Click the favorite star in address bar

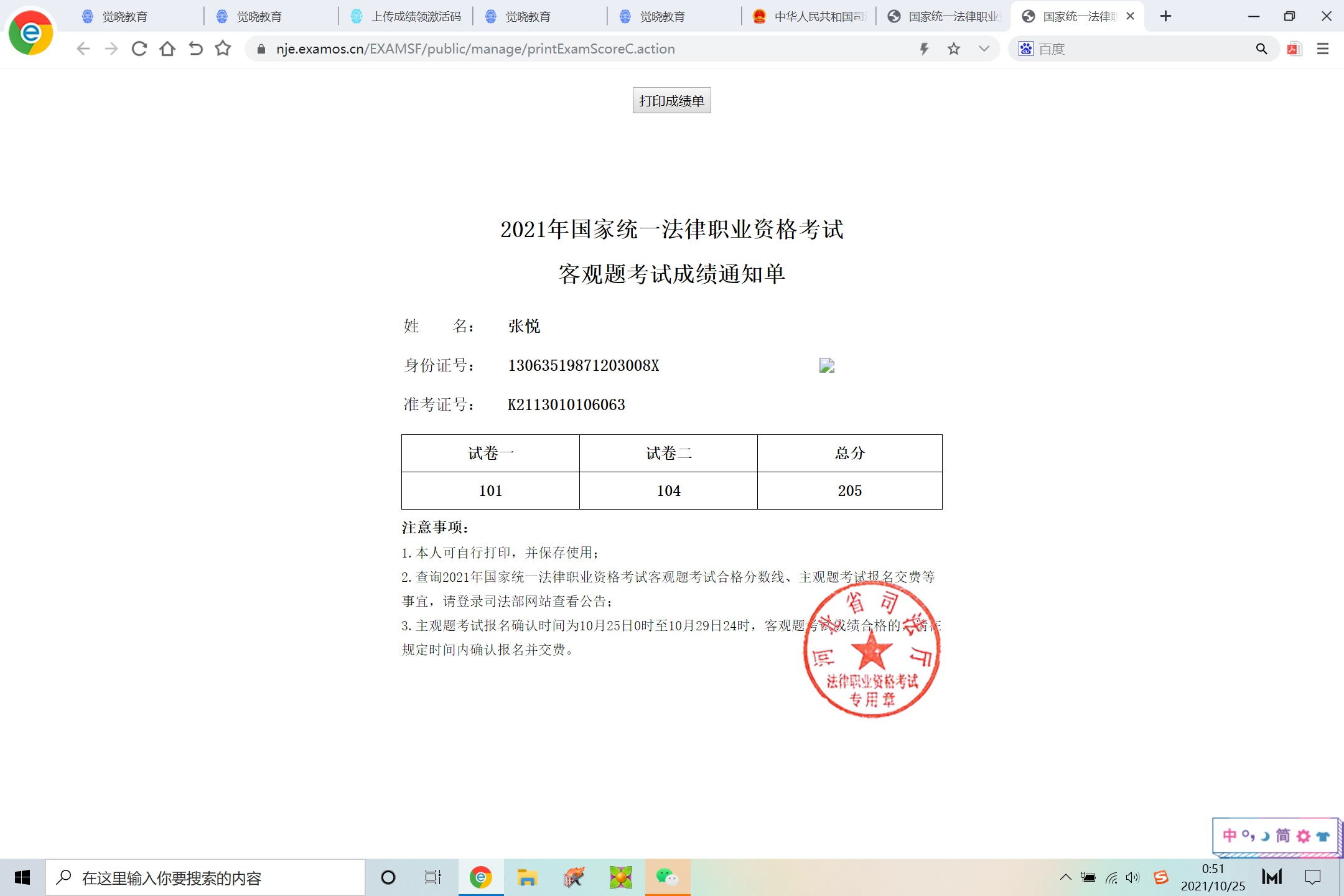point(954,49)
